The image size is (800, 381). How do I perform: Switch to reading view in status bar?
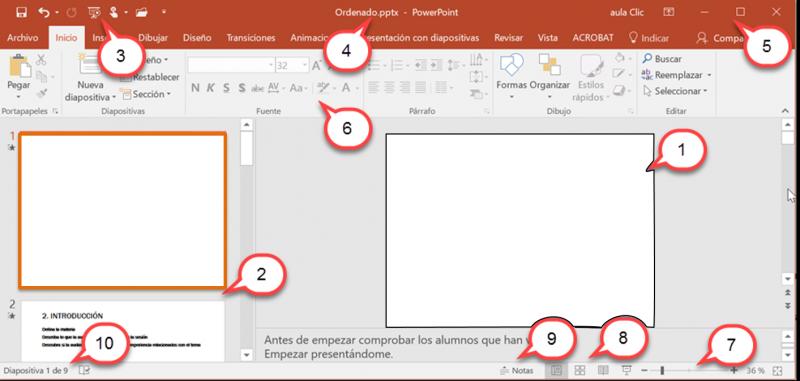pos(603,370)
